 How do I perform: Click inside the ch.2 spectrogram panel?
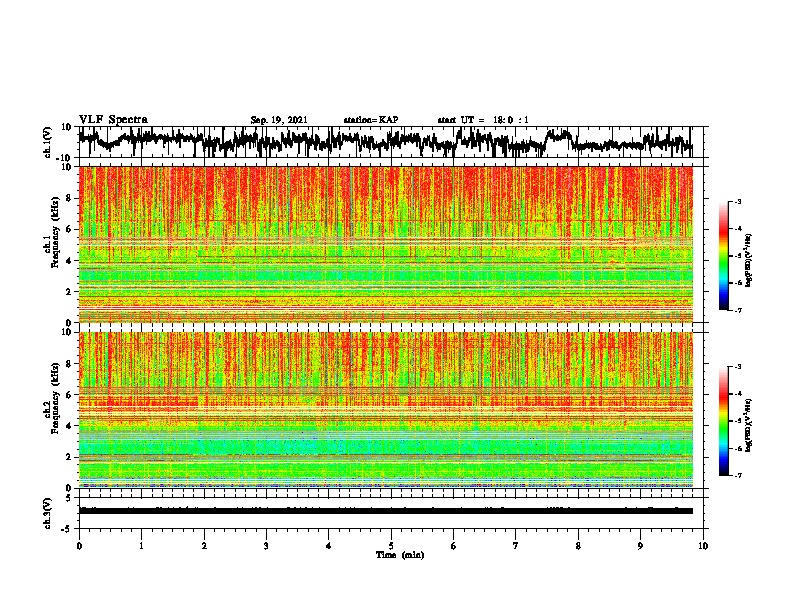(386, 410)
